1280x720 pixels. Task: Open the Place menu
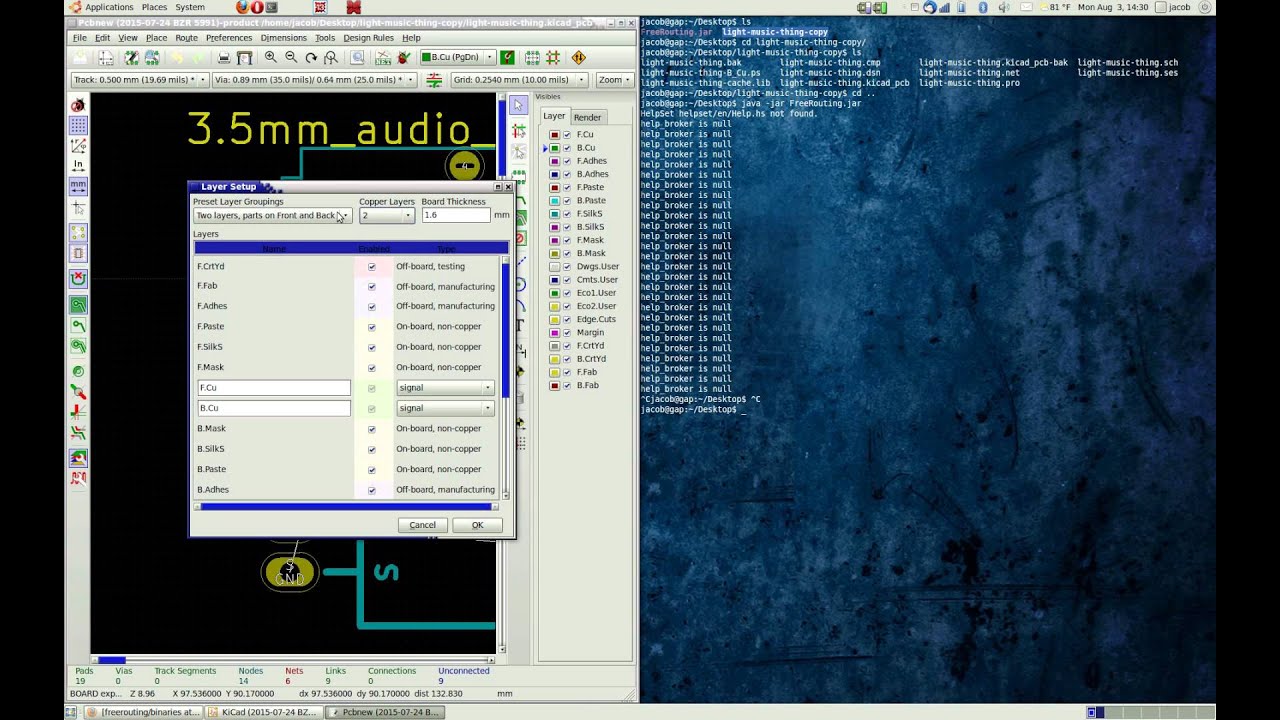click(156, 38)
